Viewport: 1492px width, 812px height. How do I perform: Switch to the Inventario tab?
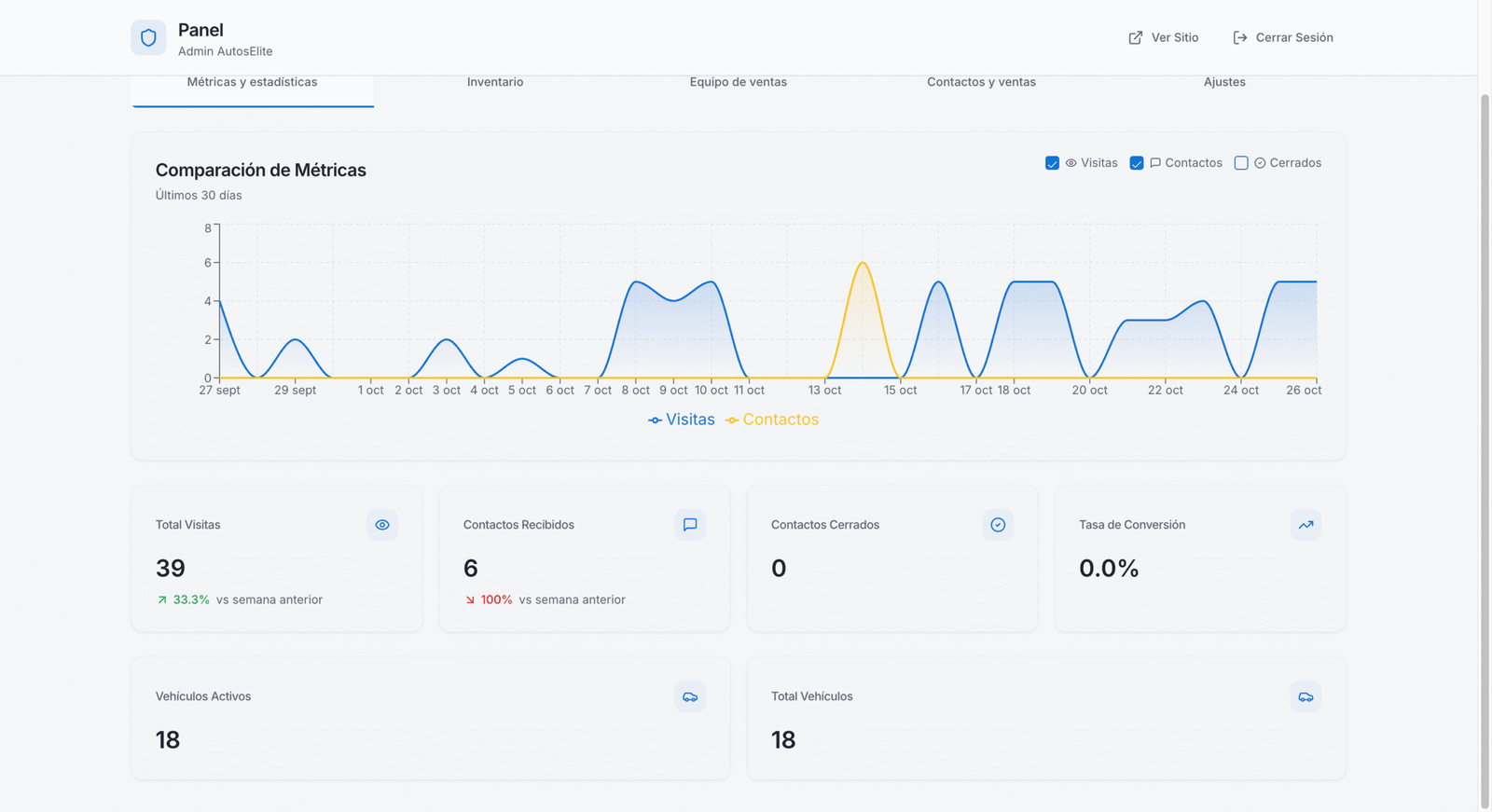[495, 82]
